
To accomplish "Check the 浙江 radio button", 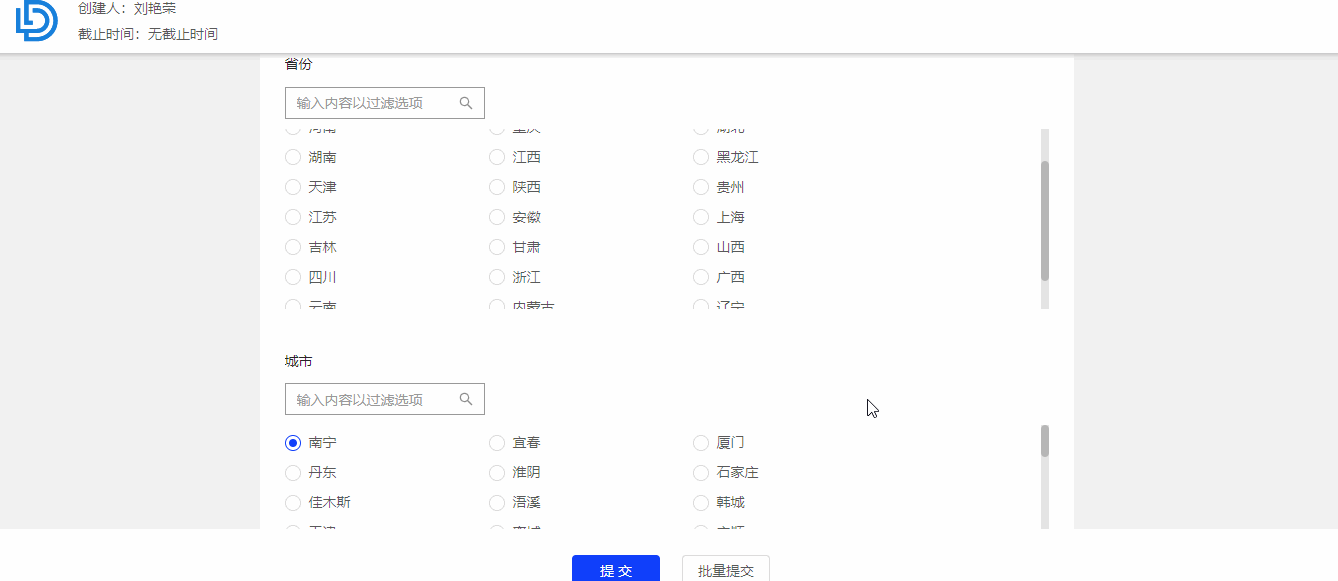I will tap(497, 277).
